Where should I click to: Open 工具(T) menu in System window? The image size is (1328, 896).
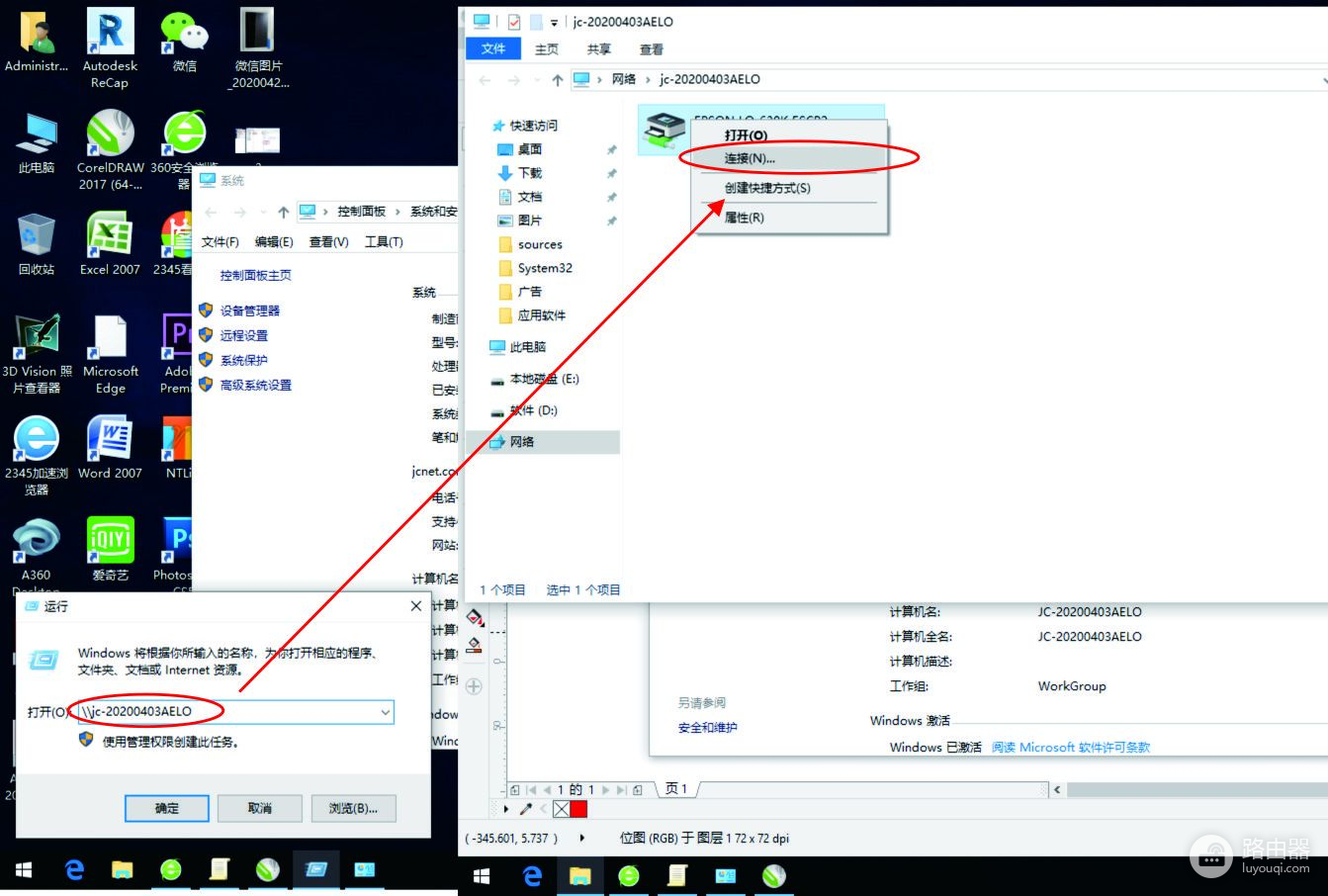(384, 242)
